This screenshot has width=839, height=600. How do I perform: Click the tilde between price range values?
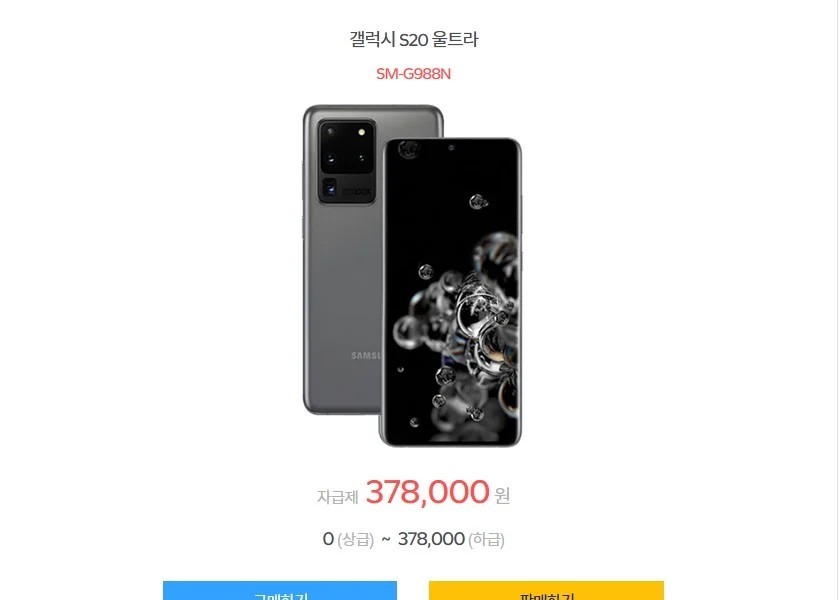point(386,539)
